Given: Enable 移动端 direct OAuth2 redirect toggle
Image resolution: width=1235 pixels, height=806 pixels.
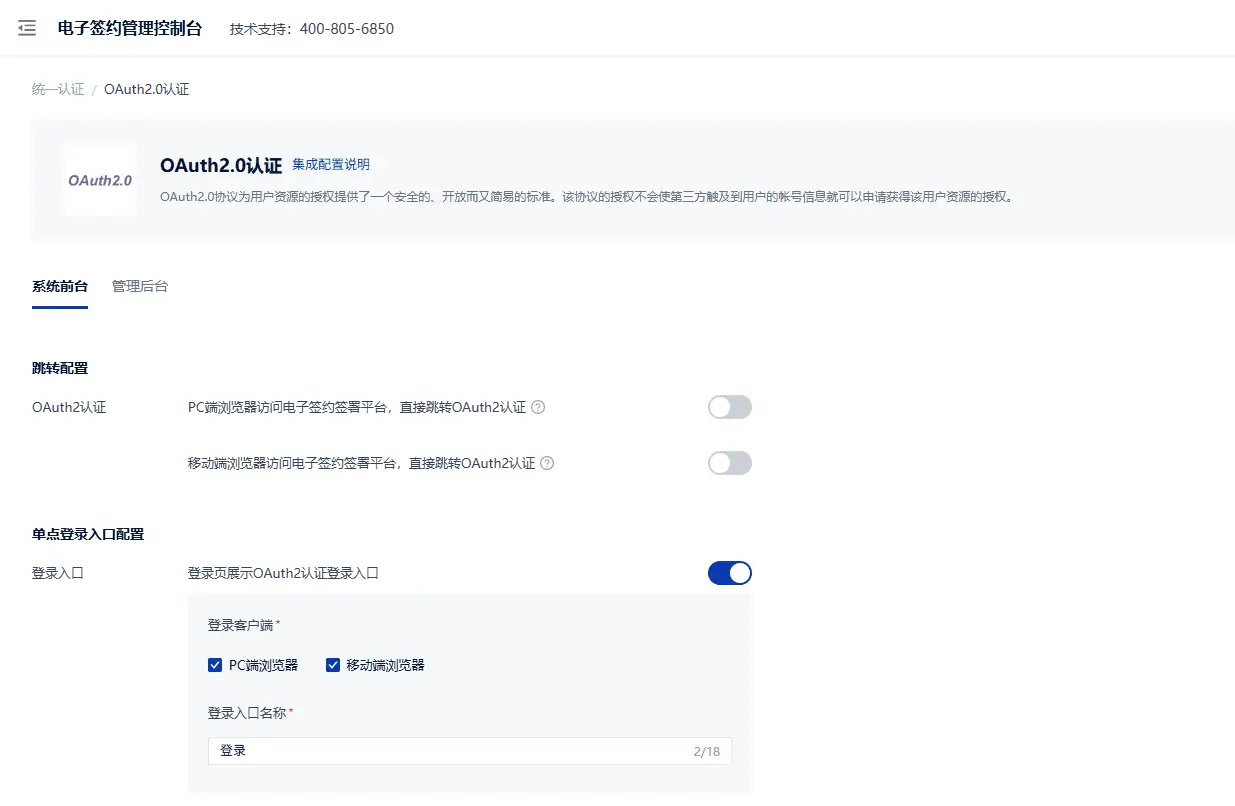Looking at the screenshot, I should 729,463.
